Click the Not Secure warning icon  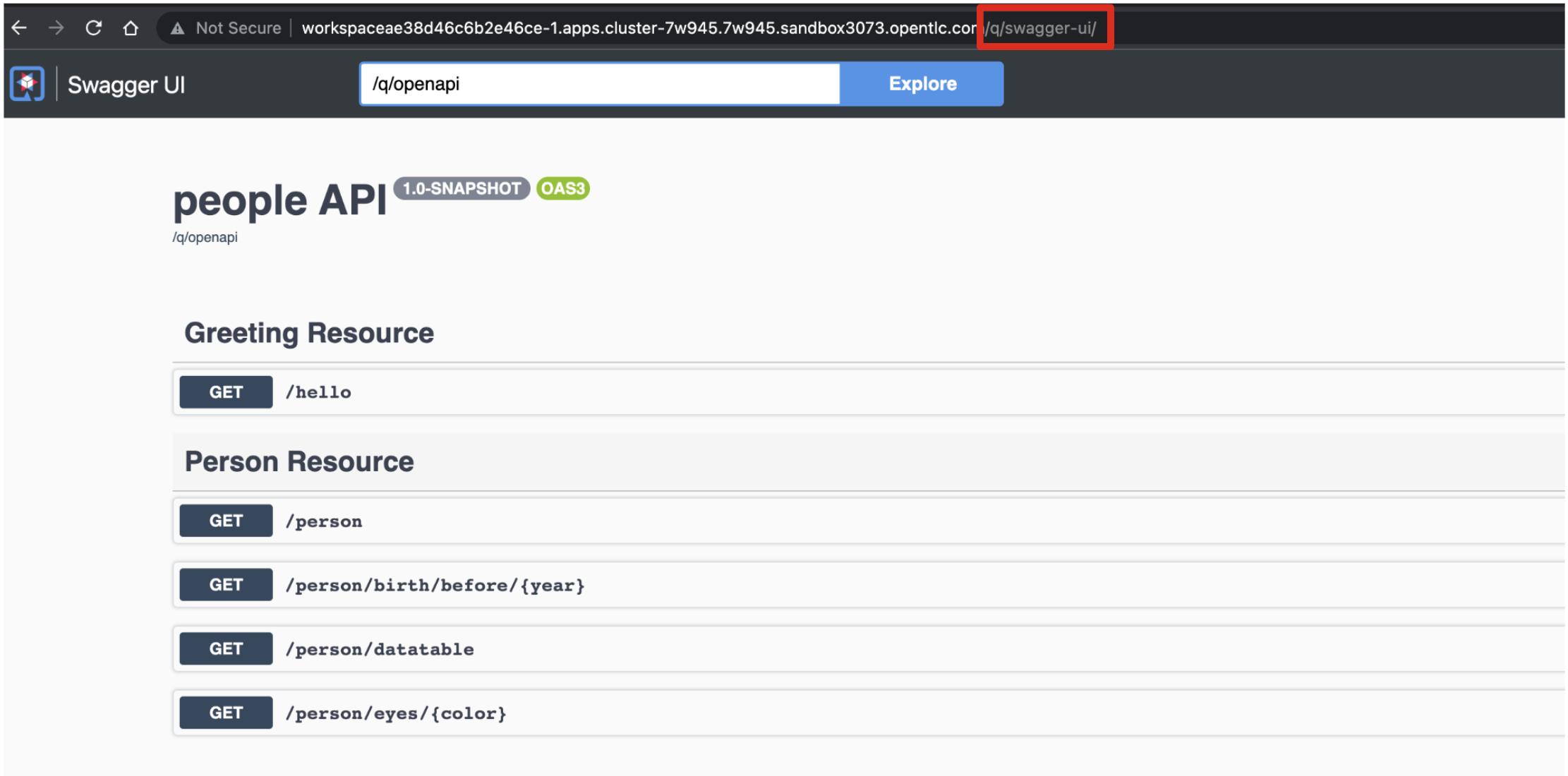pos(177,28)
